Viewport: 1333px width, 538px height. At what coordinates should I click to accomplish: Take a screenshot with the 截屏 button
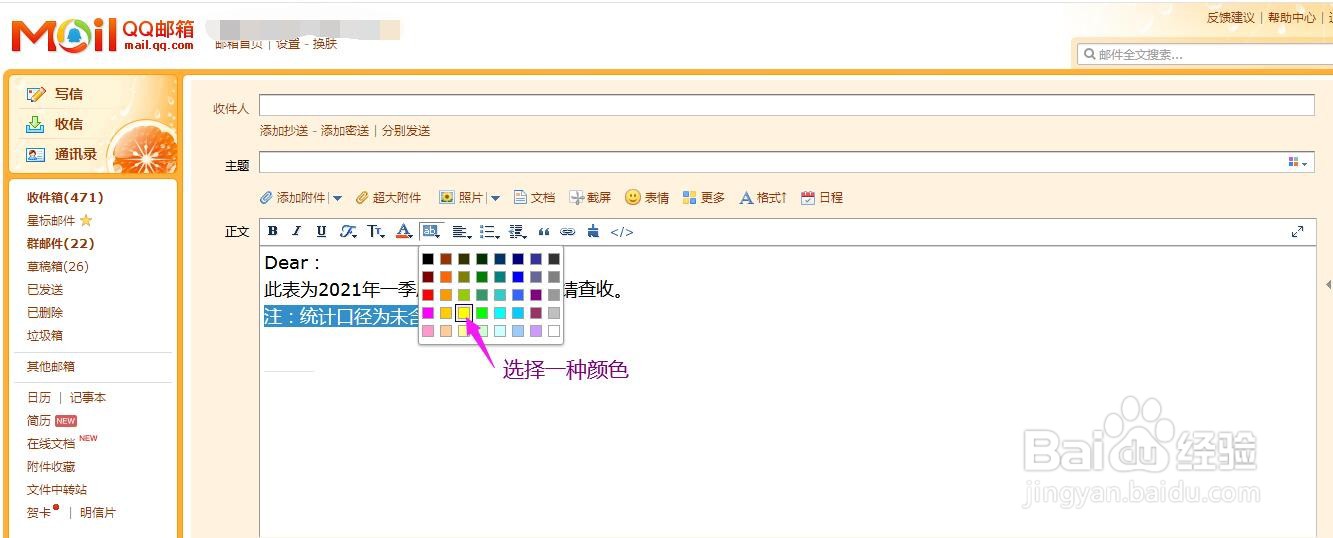(590, 198)
